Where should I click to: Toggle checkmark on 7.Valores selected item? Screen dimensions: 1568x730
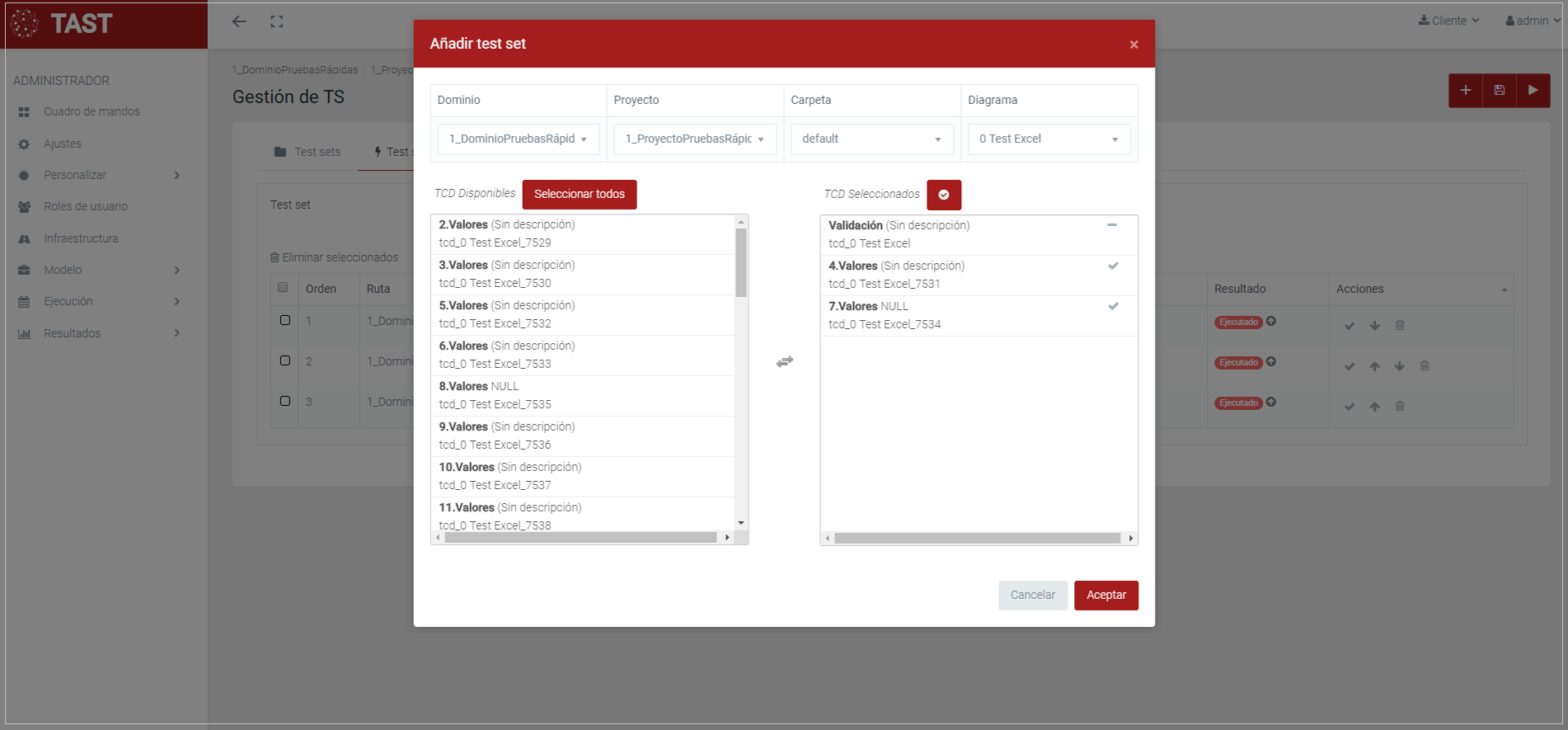tap(1112, 306)
